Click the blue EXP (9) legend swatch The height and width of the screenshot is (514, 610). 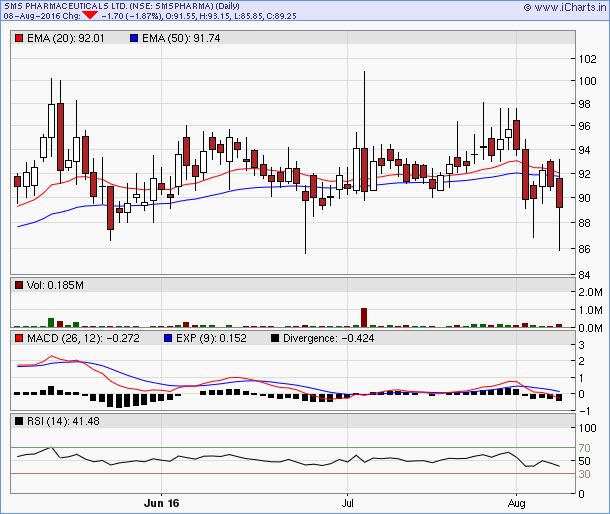pos(168,338)
